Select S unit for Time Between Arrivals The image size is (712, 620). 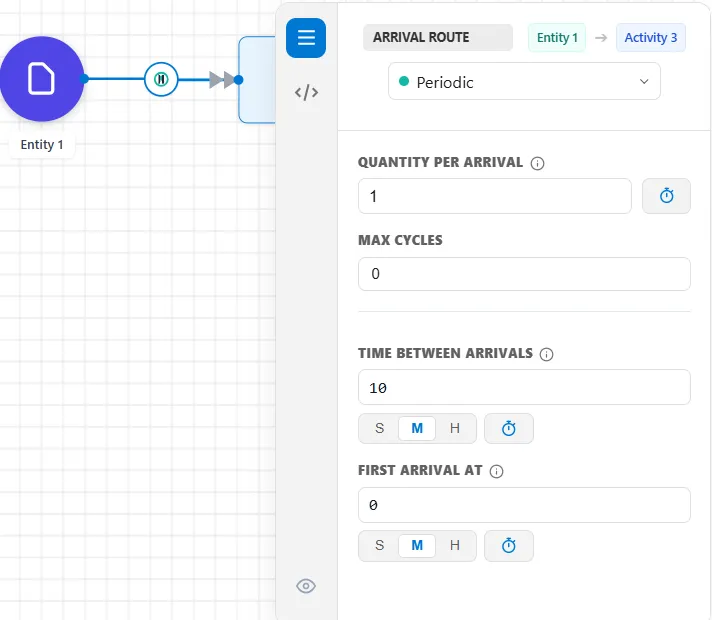(x=380, y=428)
